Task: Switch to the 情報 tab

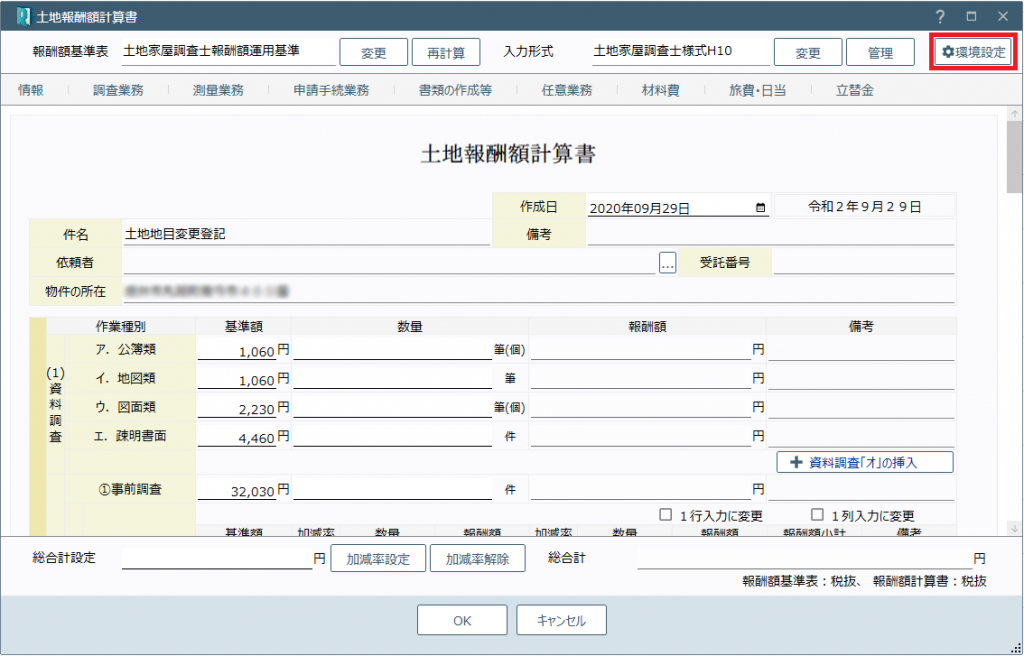Action: 31,90
